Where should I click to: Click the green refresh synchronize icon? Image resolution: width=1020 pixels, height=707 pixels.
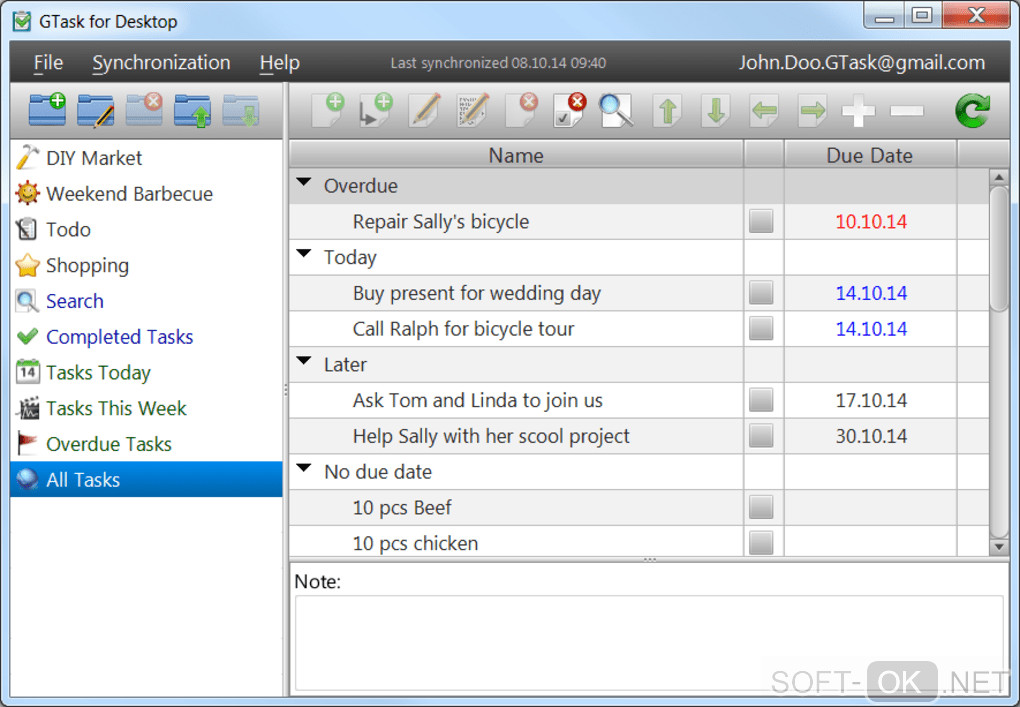(x=973, y=111)
